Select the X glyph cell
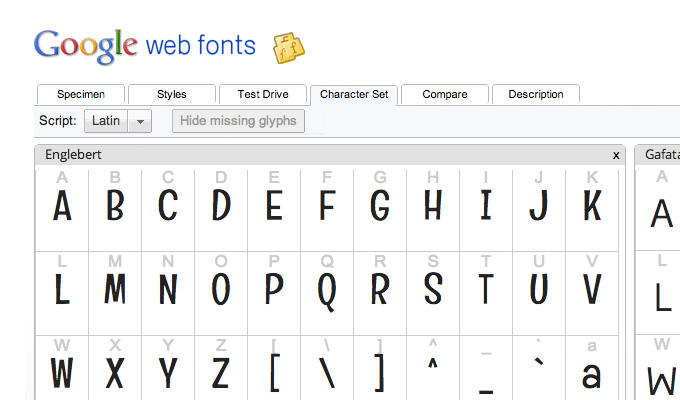 pyautogui.click(x=115, y=368)
